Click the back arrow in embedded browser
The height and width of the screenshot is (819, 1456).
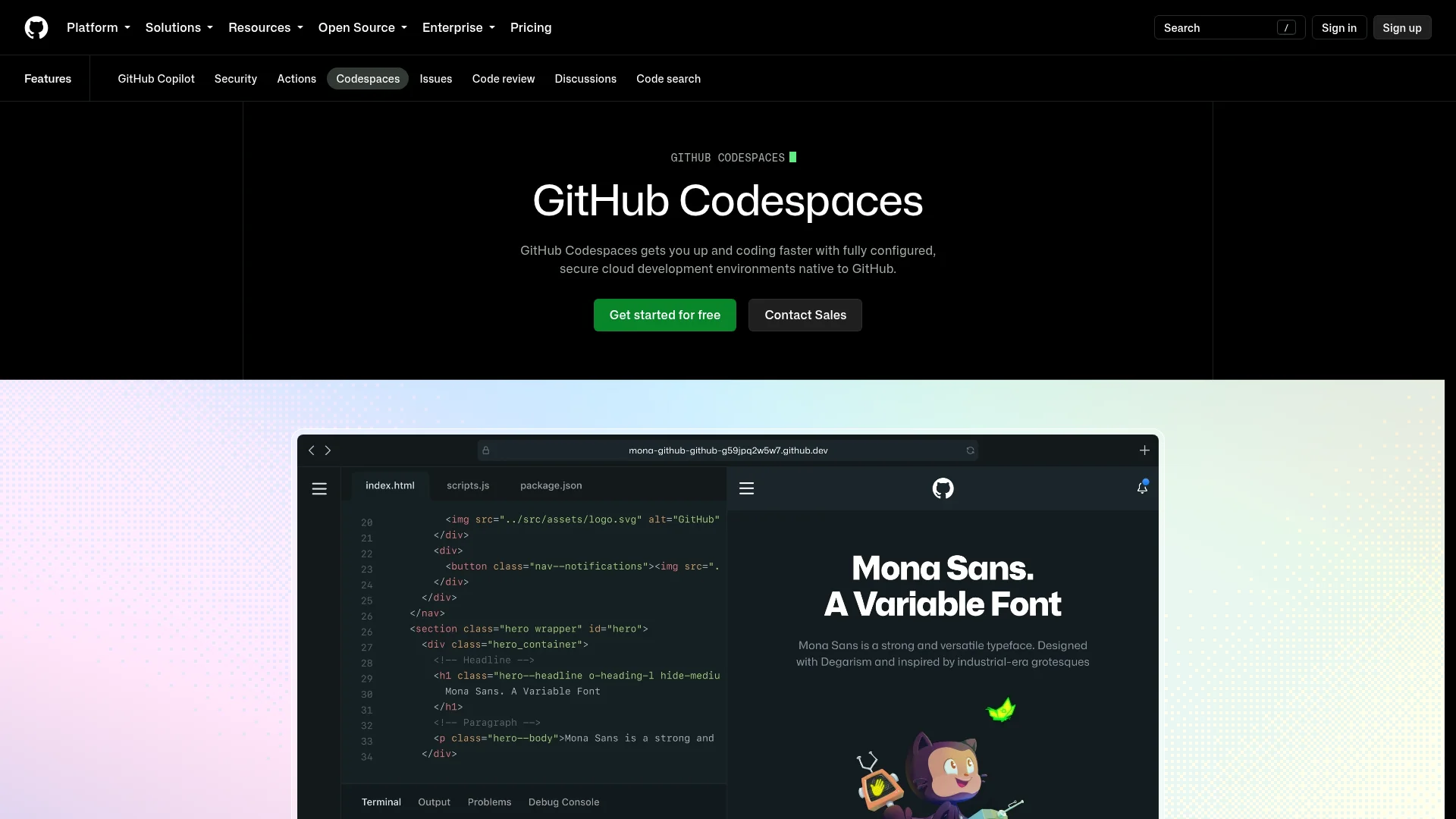coord(311,450)
